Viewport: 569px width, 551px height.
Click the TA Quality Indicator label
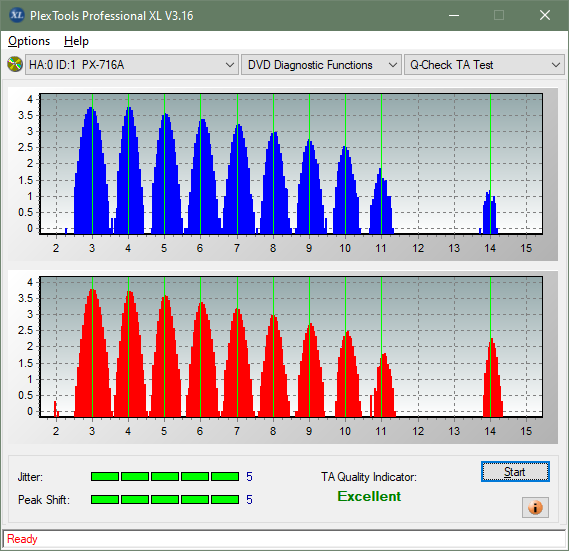[x=369, y=477]
